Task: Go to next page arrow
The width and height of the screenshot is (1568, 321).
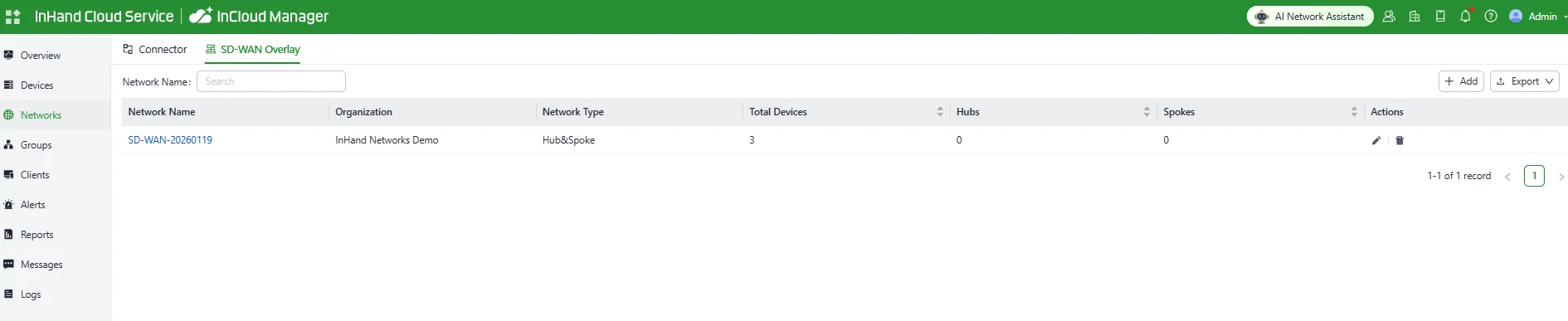Action: pos(1561,177)
